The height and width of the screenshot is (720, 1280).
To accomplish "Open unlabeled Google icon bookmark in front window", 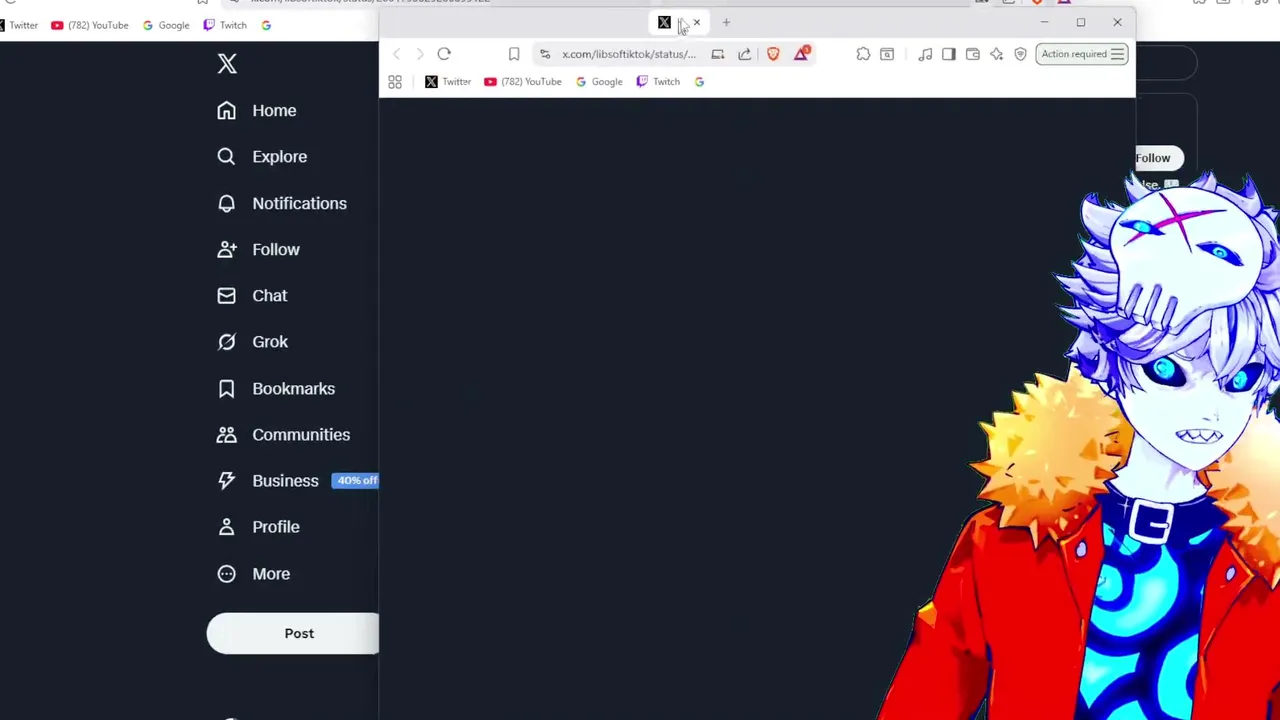I will tap(699, 82).
